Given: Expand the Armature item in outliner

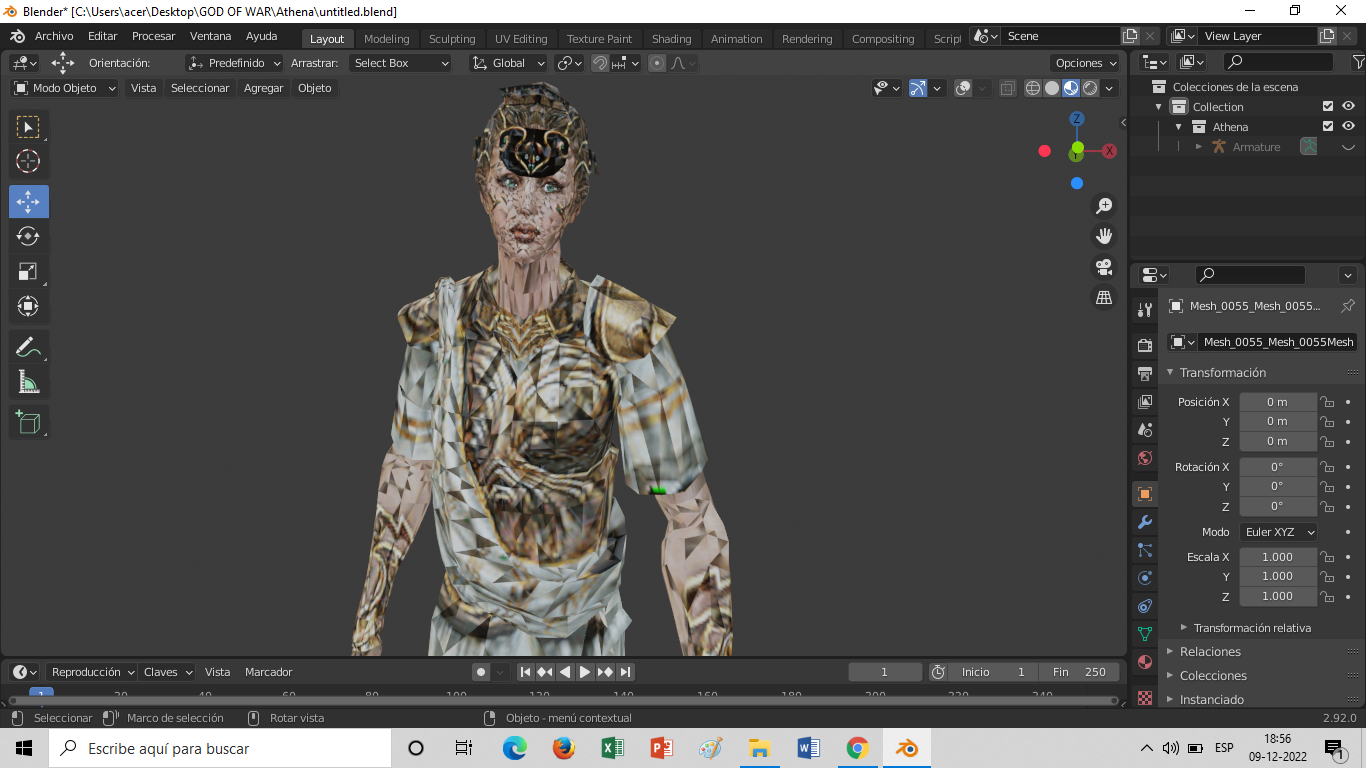Looking at the screenshot, I should click(x=1198, y=147).
